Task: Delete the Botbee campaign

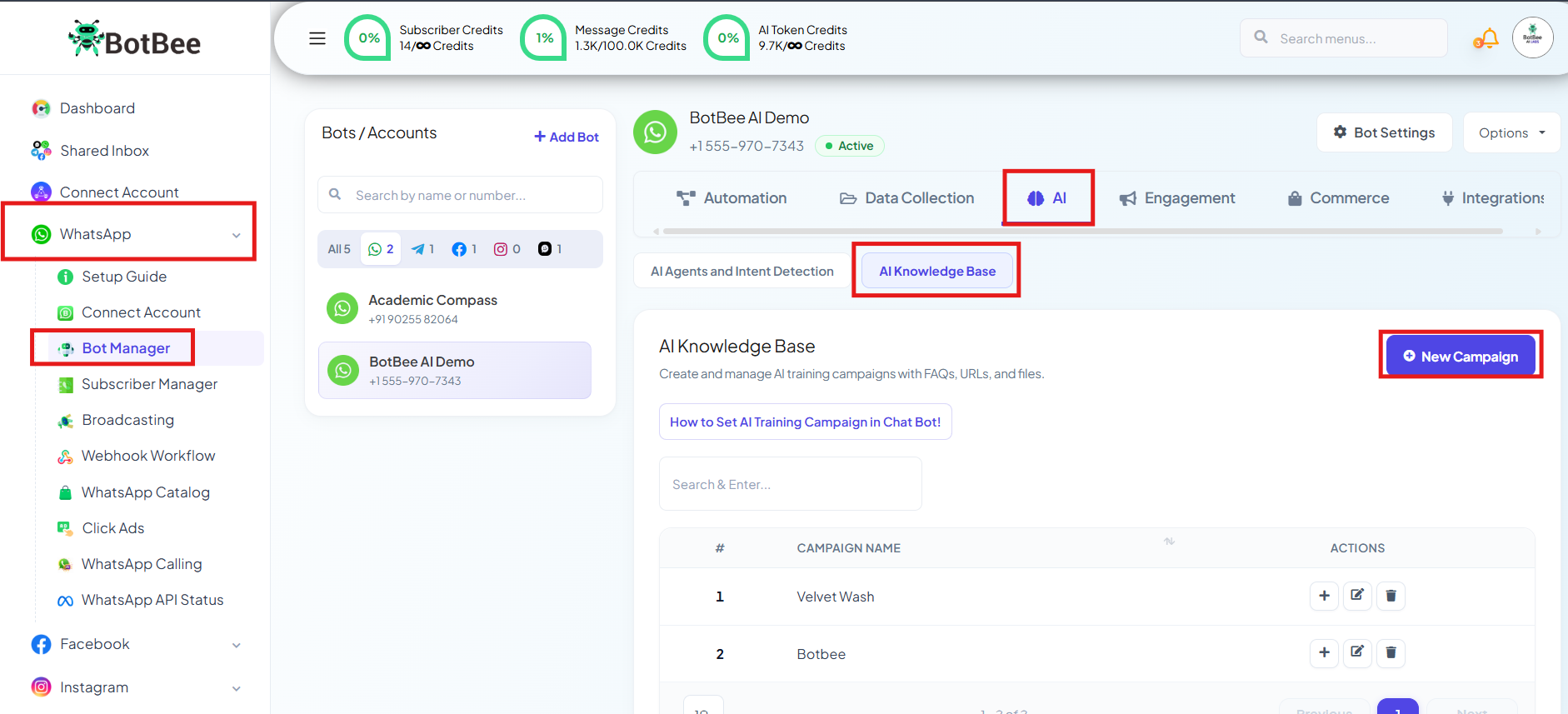Action: [1391, 653]
